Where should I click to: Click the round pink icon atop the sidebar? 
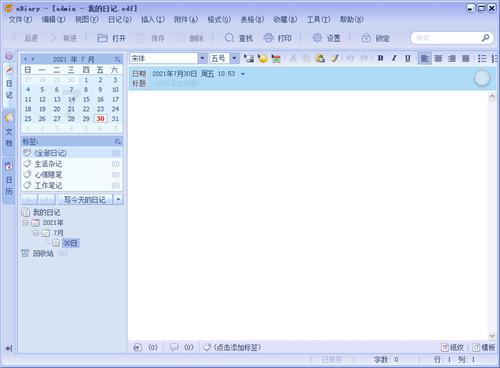(x=9, y=56)
